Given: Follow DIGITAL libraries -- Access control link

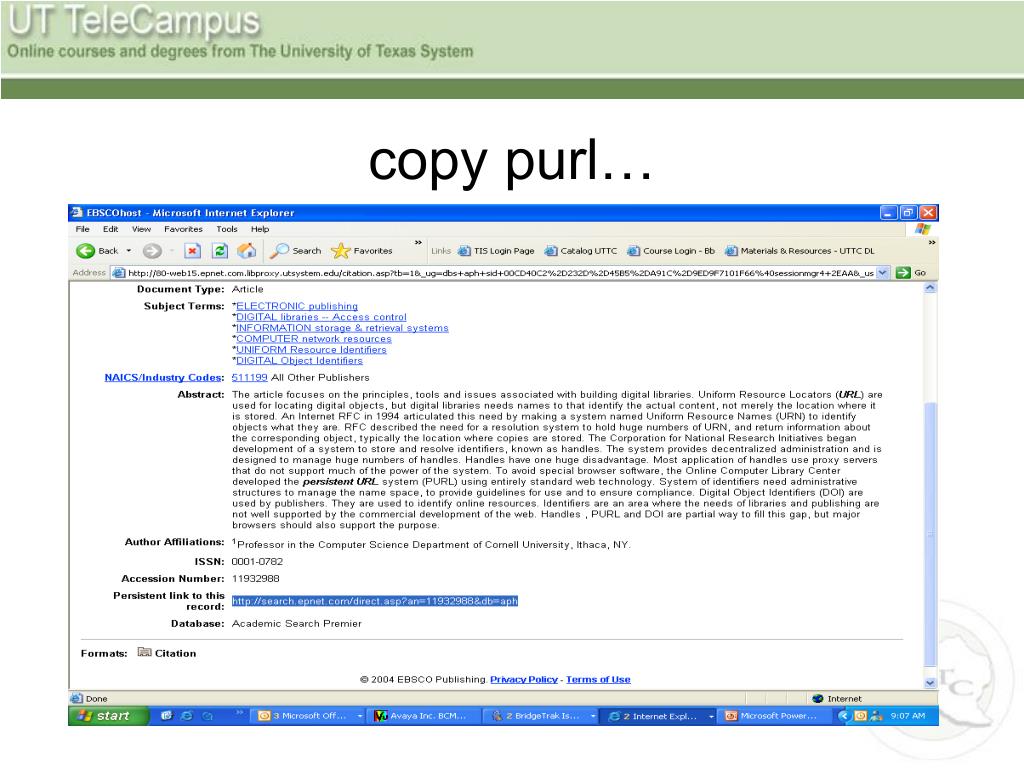Looking at the screenshot, I should point(321,317).
